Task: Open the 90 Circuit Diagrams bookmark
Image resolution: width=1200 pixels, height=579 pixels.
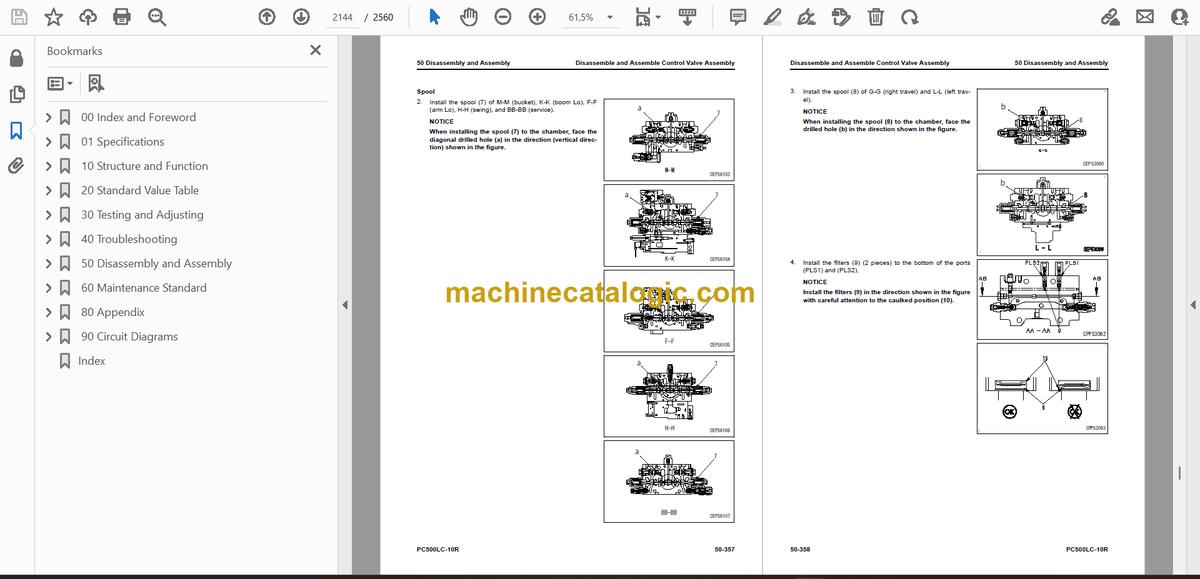Action: point(129,337)
